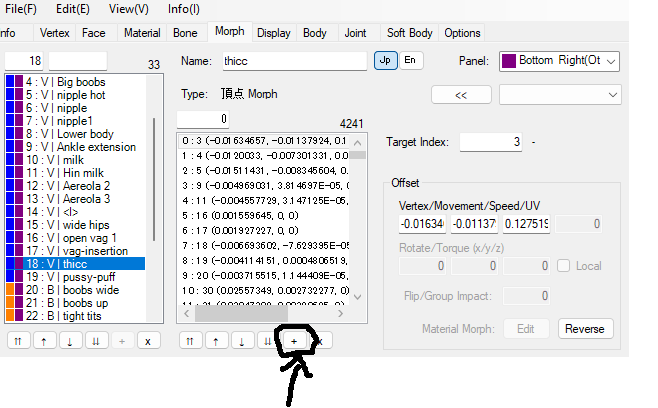Screen dimensions: 658x408
Task: Delete the selected morph with x button
Action: pyautogui.click(x=148, y=341)
